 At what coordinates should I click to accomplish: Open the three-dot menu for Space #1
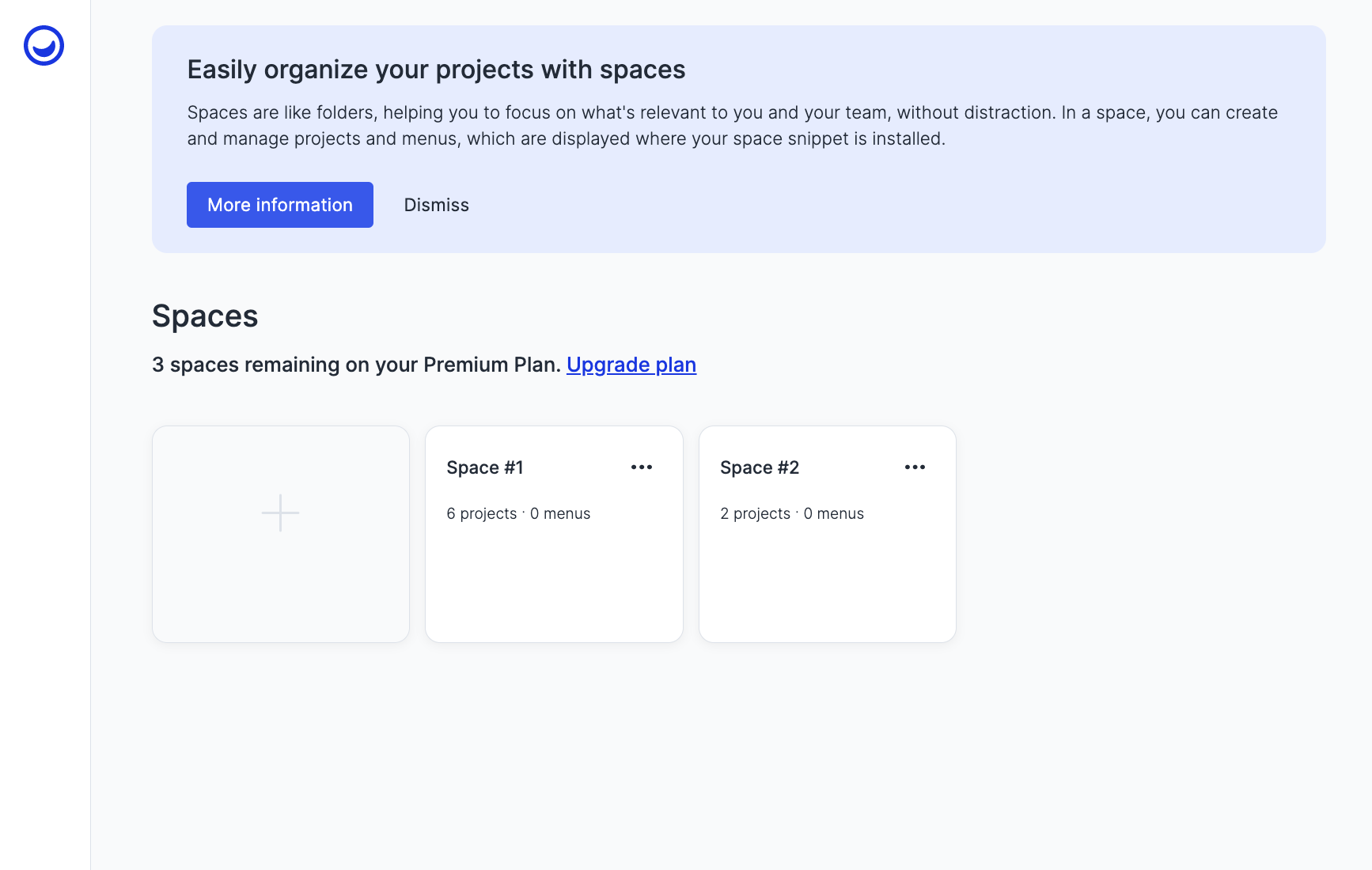pyautogui.click(x=642, y=467)
